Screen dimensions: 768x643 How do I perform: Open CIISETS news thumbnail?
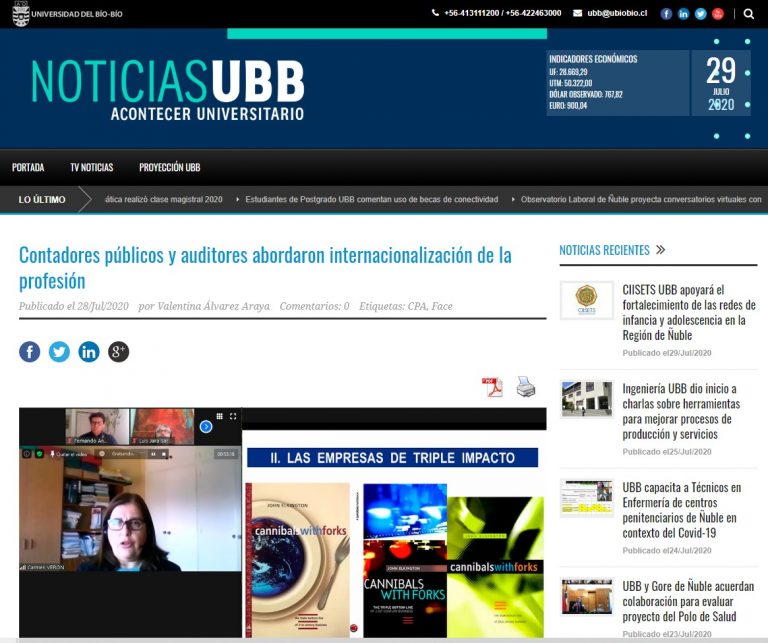(x=586, y=300)
